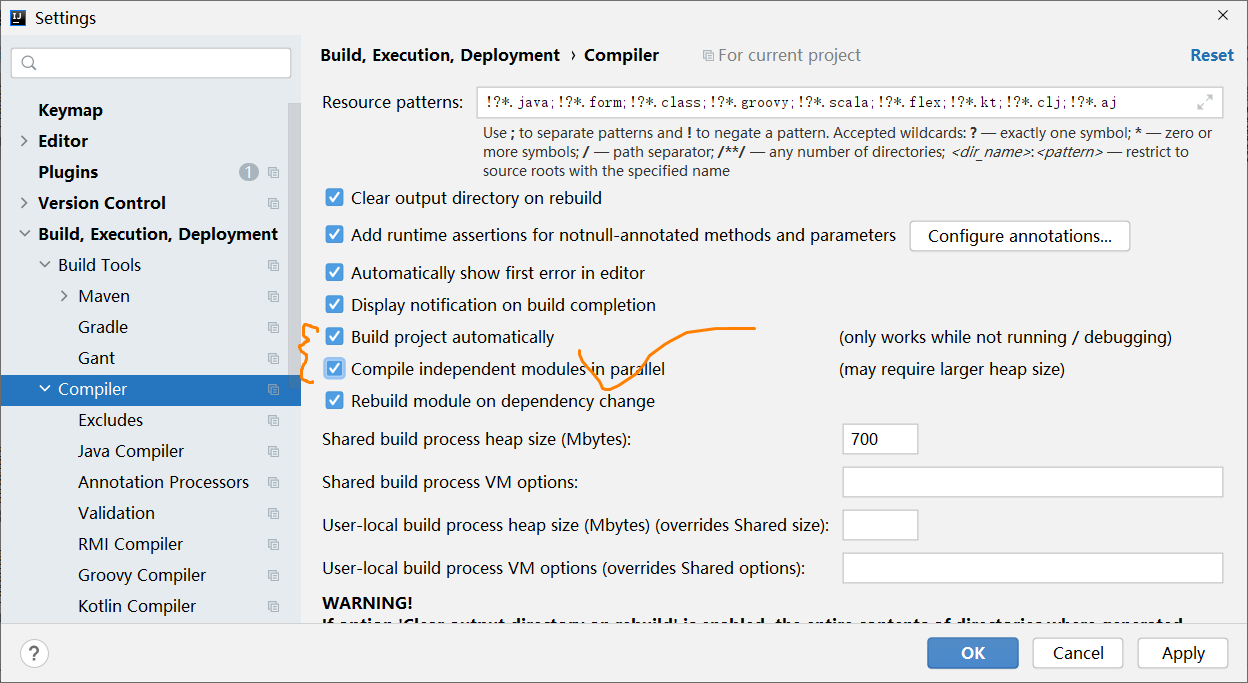Click project-level icon beside Maven
Screen dimensions: 1248x683
273,296
